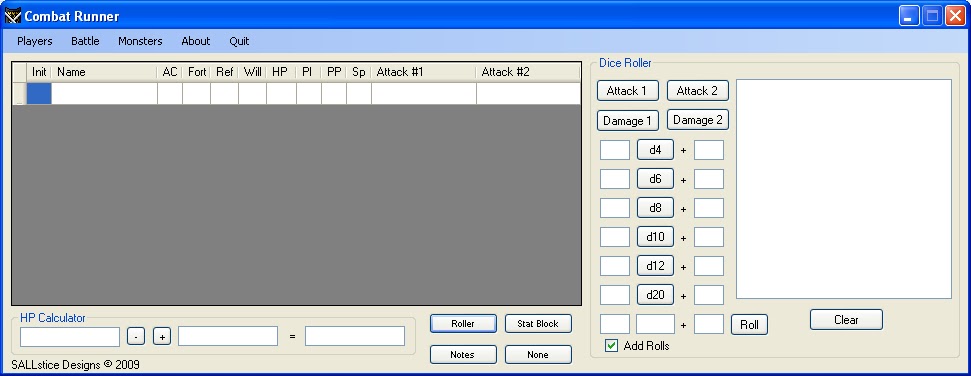
Task: Click the Fort column header
Action: tap(196, 72)
